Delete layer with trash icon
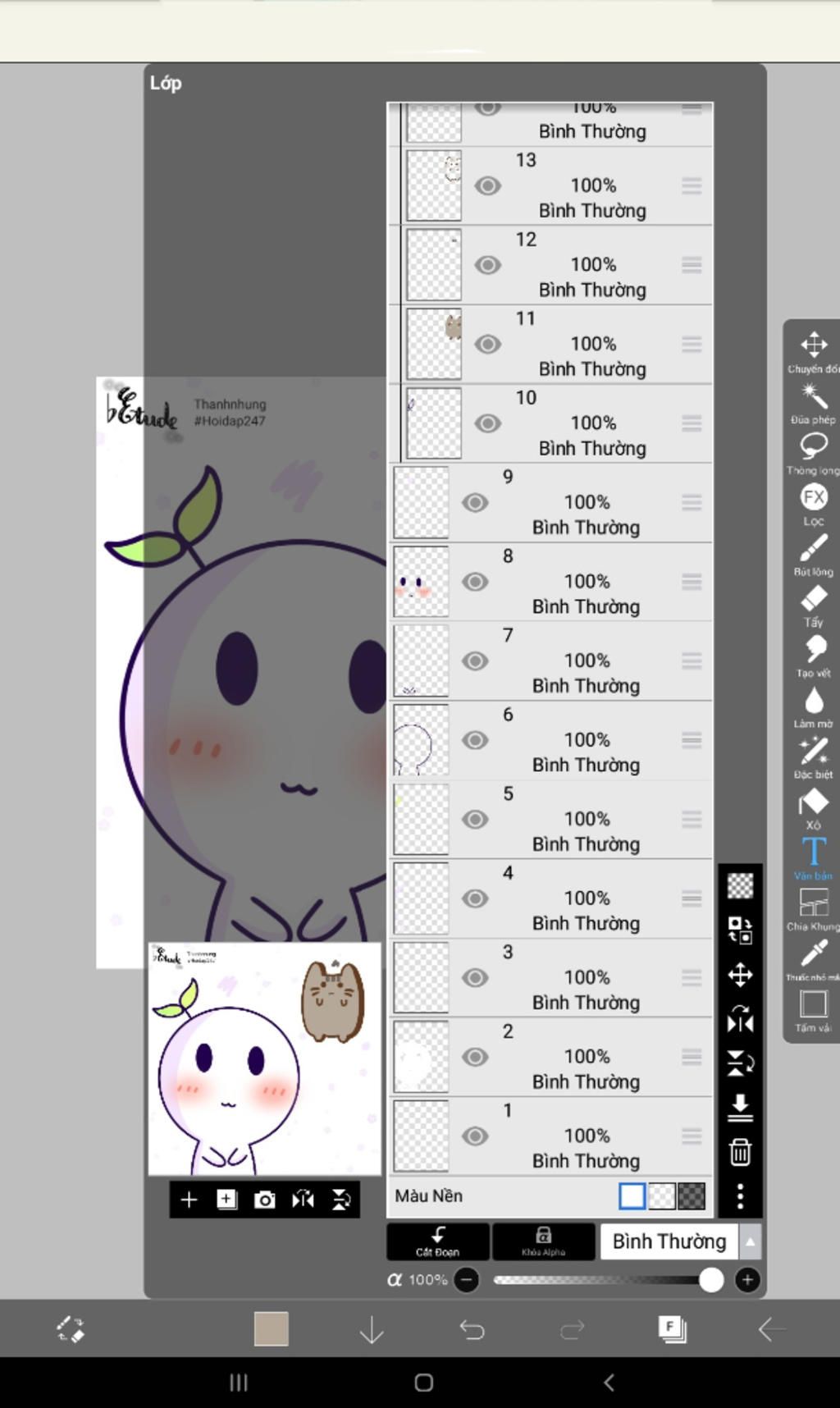 [x=741, y=1152]
